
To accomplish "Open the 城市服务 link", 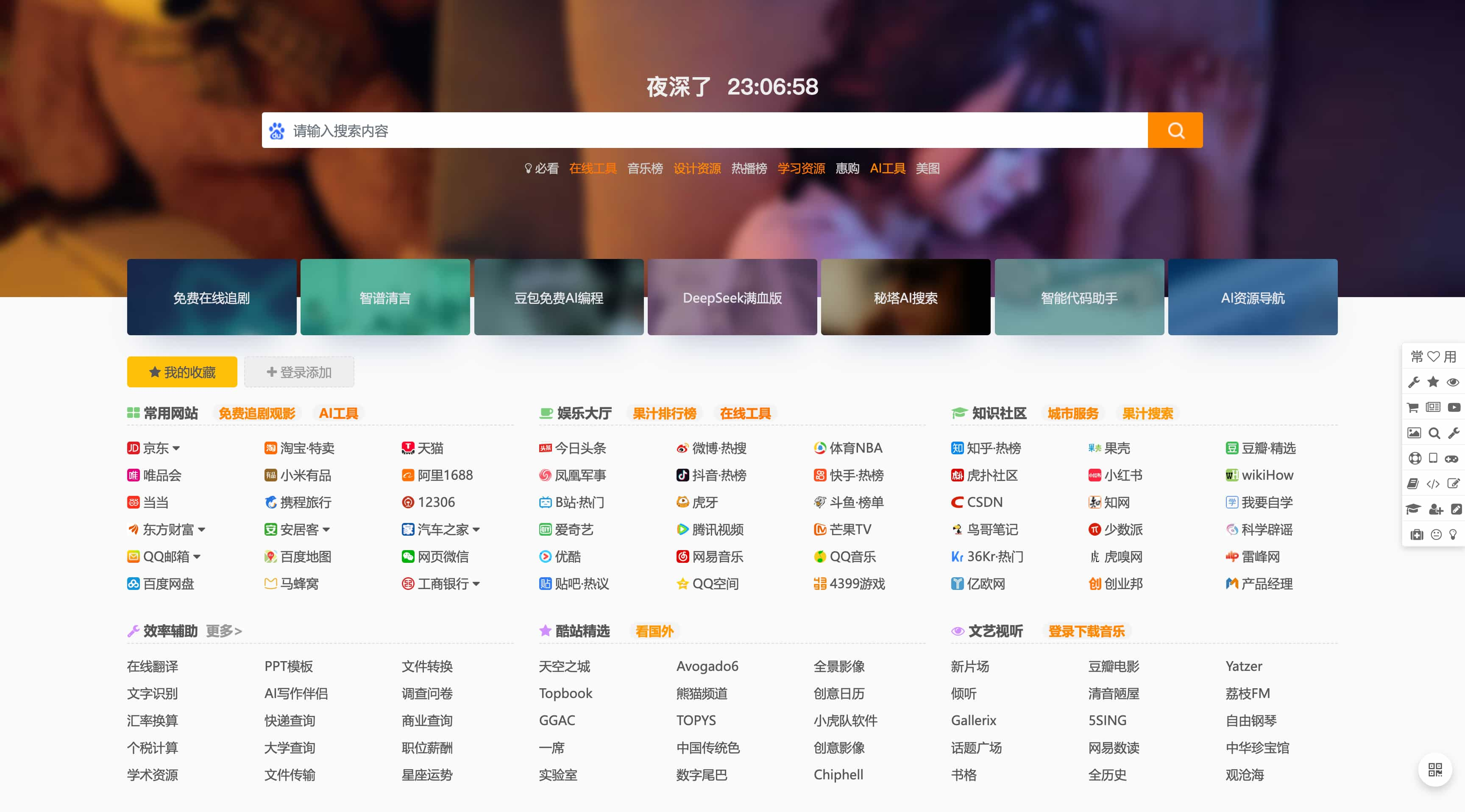I will tap(1072, 413).
